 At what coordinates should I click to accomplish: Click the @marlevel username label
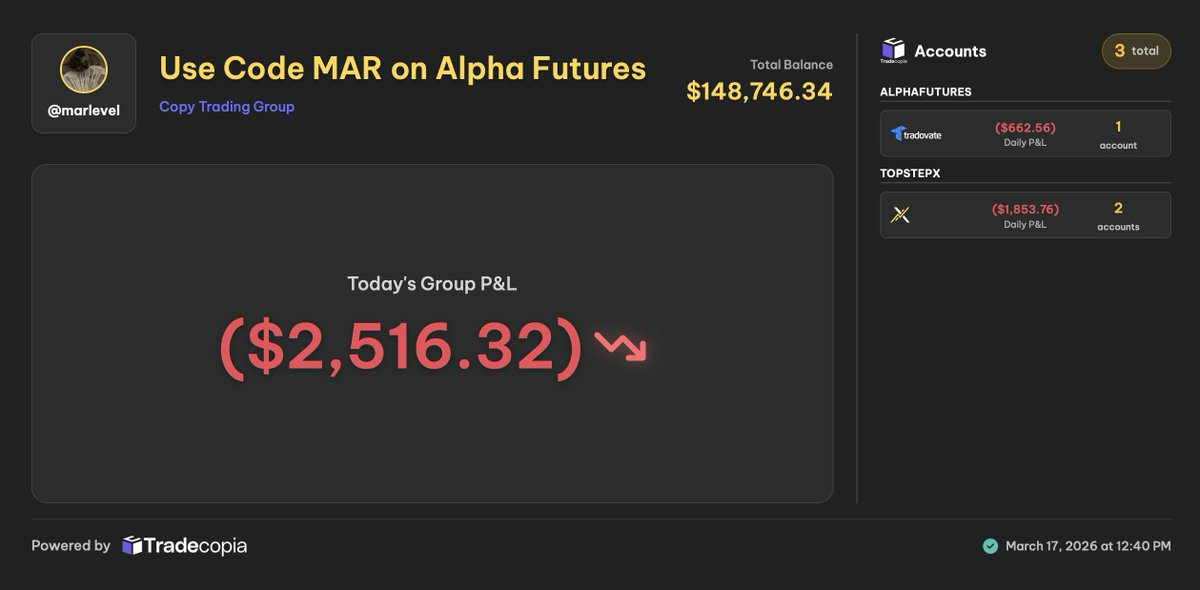84,111
